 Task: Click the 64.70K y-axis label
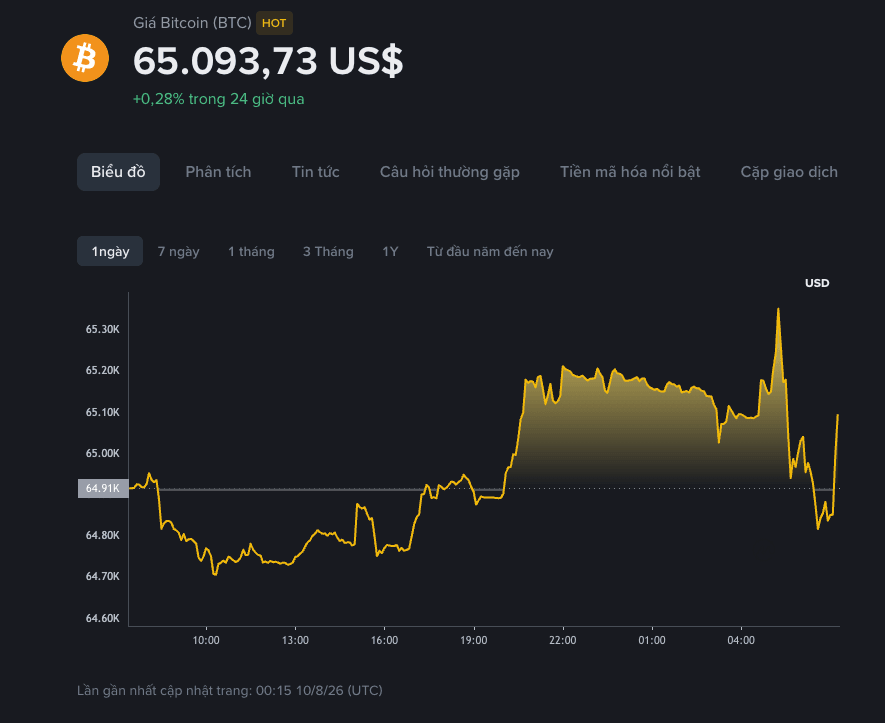pos(103,576)
